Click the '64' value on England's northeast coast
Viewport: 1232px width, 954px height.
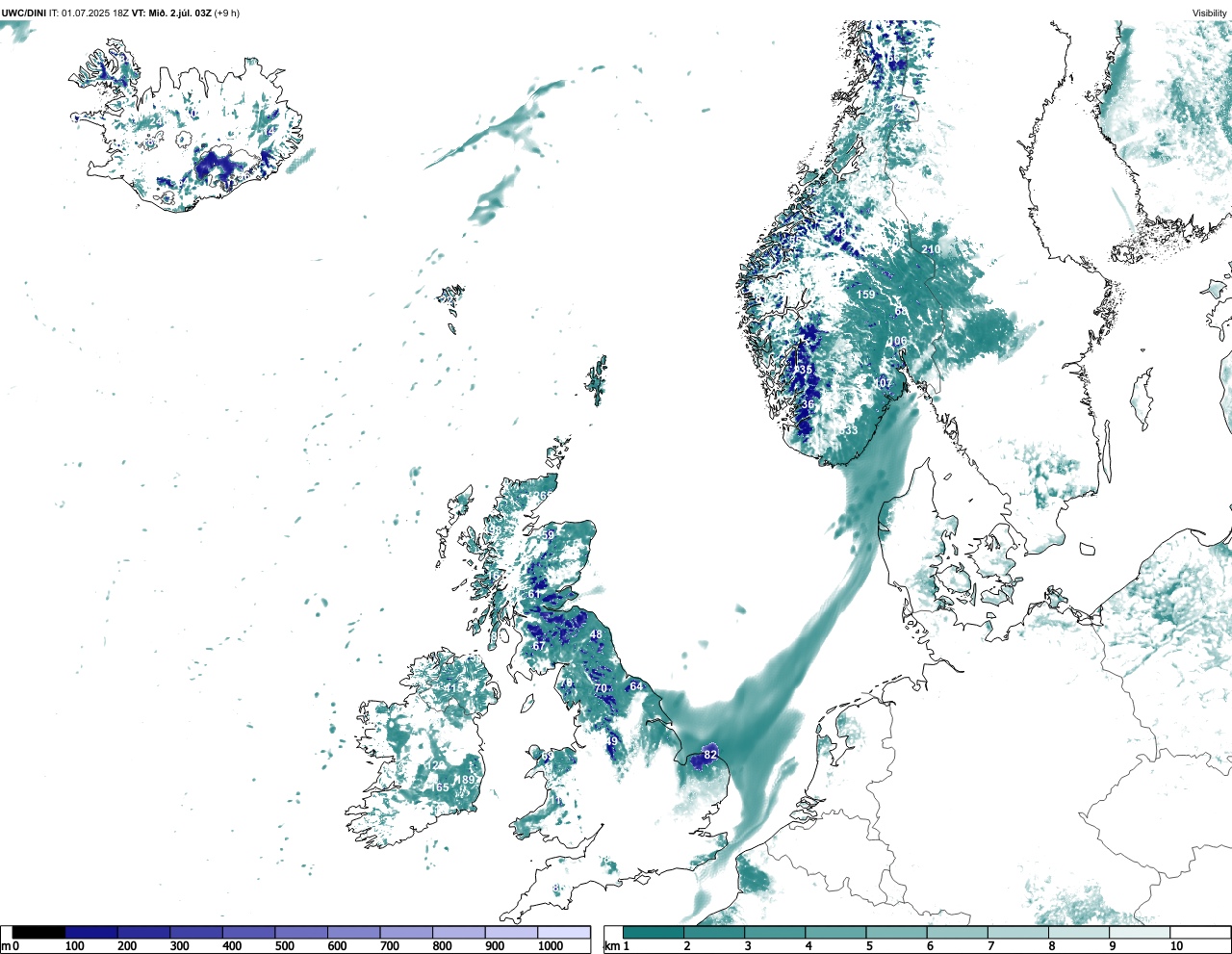tap(636, 686)
